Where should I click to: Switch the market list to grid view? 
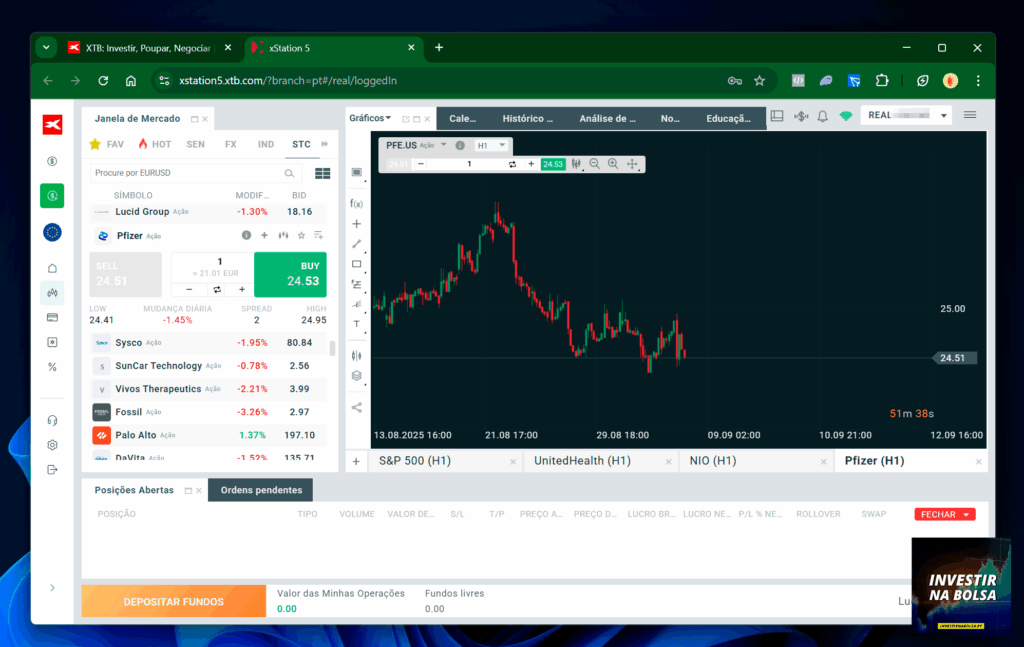(323, 173)
